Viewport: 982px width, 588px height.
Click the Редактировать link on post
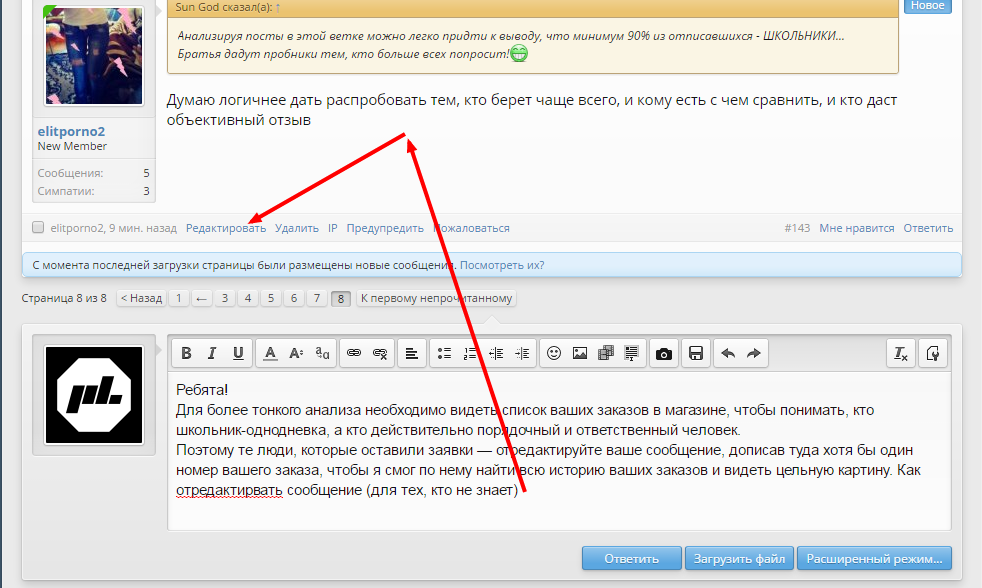pos(226,228)
